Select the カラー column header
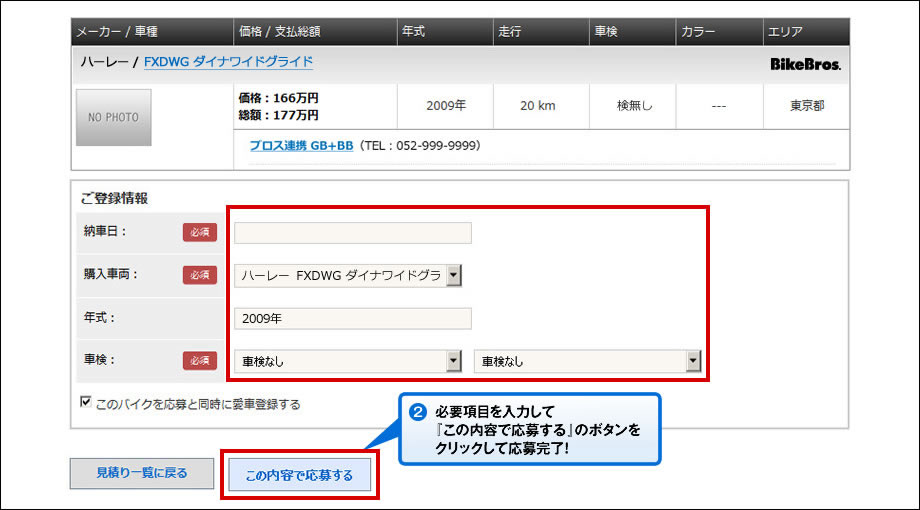This screenshot has width=920, height=510. [x=698, y=32]
